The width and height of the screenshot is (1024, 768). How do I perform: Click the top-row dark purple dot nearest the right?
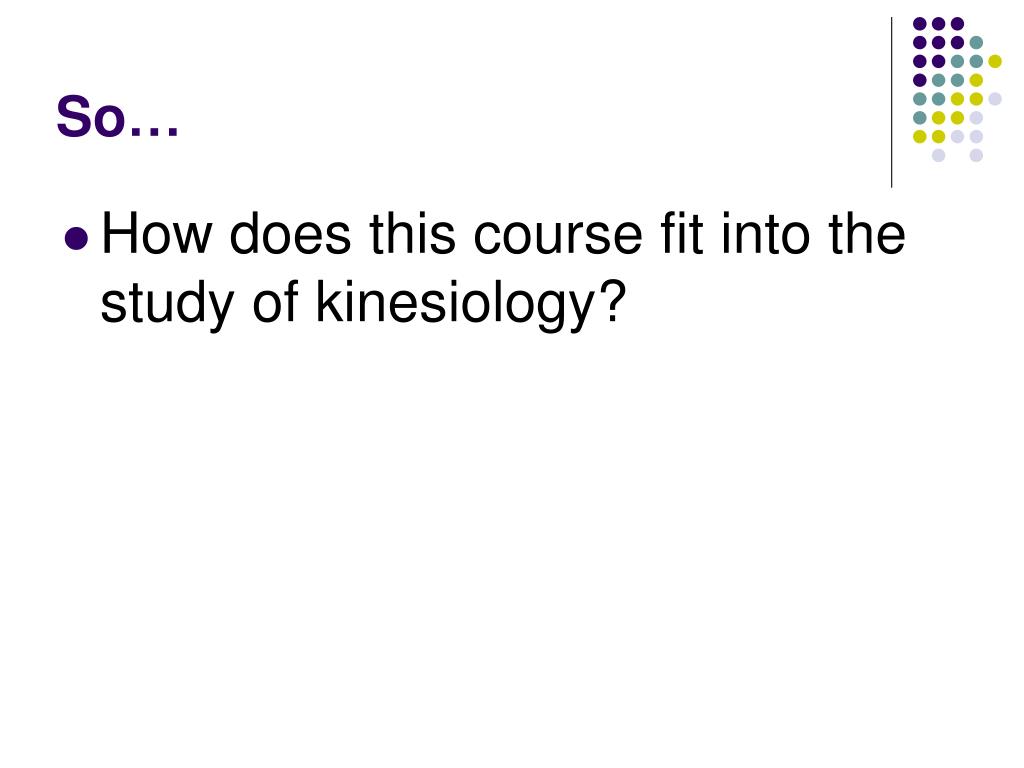(957, 24)
